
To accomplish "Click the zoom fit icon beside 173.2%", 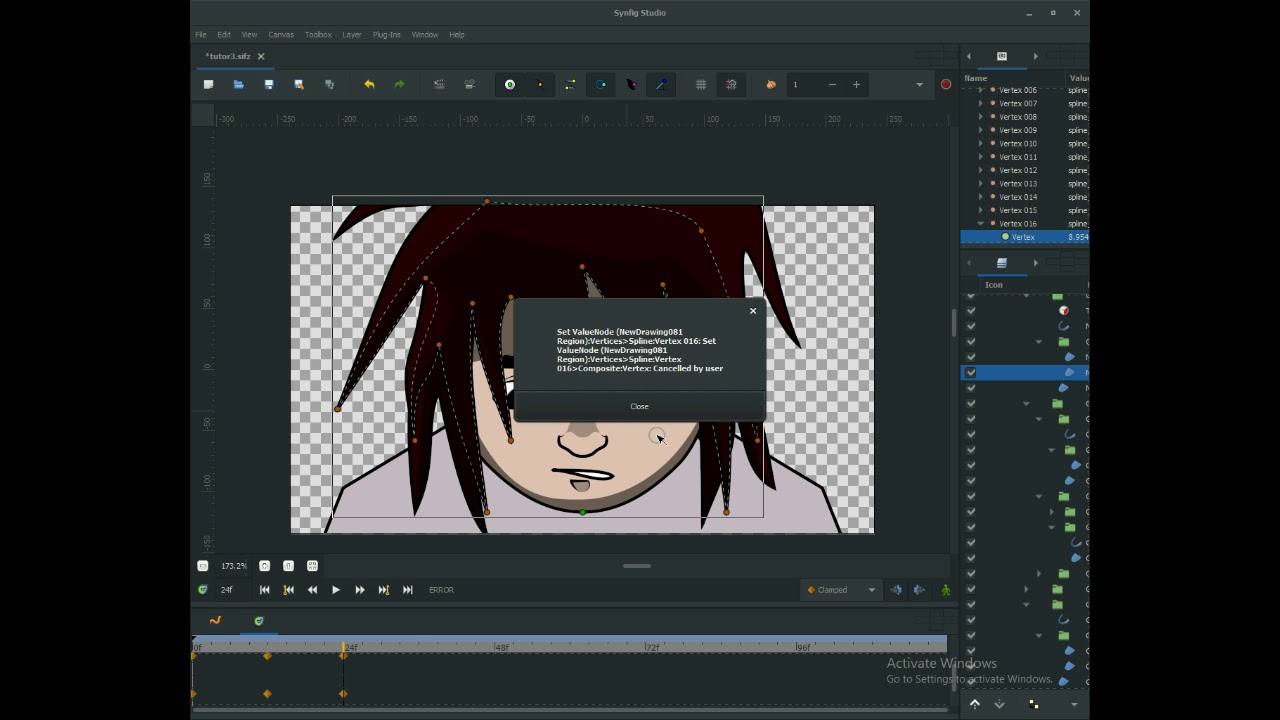I will pos(312,566).
